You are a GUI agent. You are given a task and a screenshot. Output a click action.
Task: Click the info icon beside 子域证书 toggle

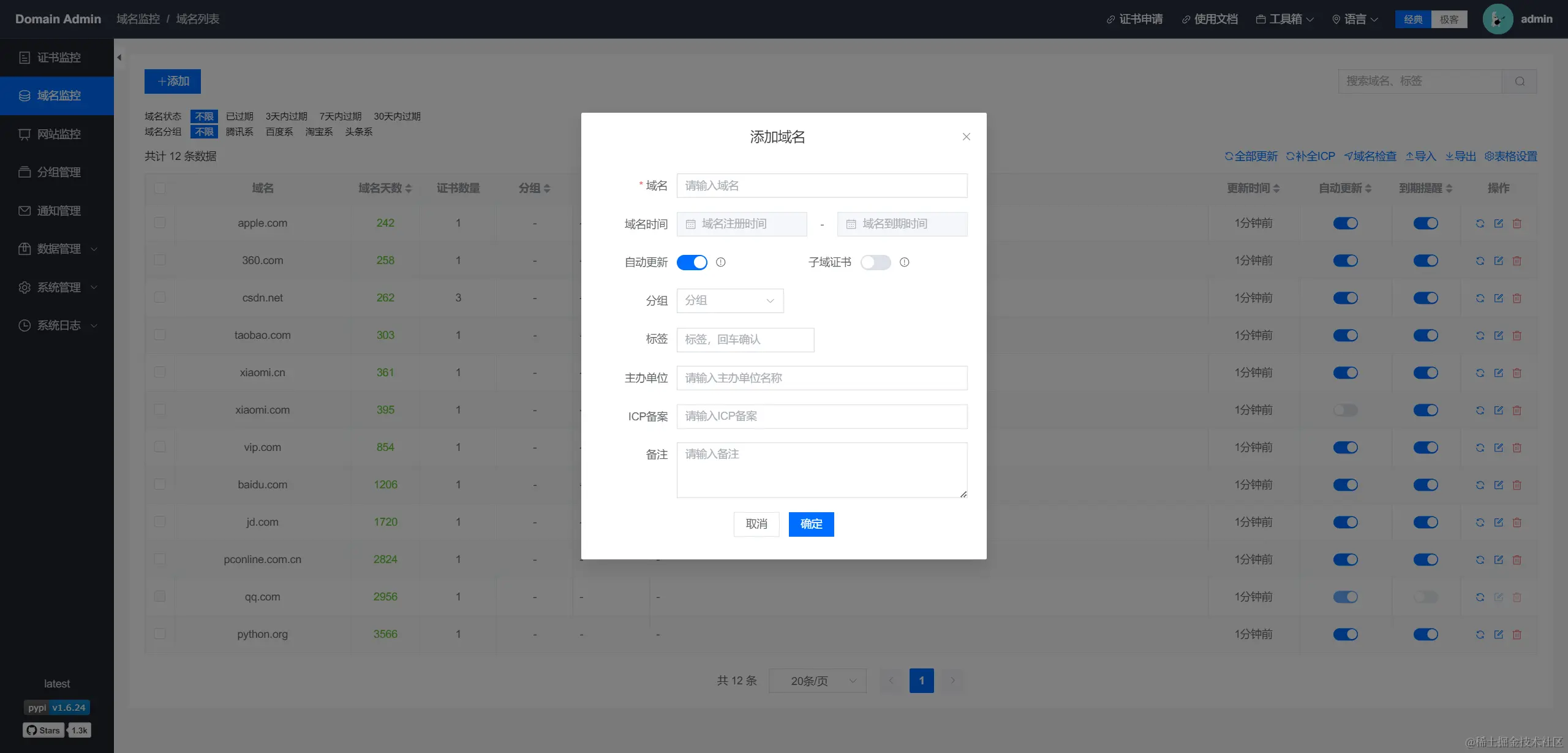click(x=904, y=262)
